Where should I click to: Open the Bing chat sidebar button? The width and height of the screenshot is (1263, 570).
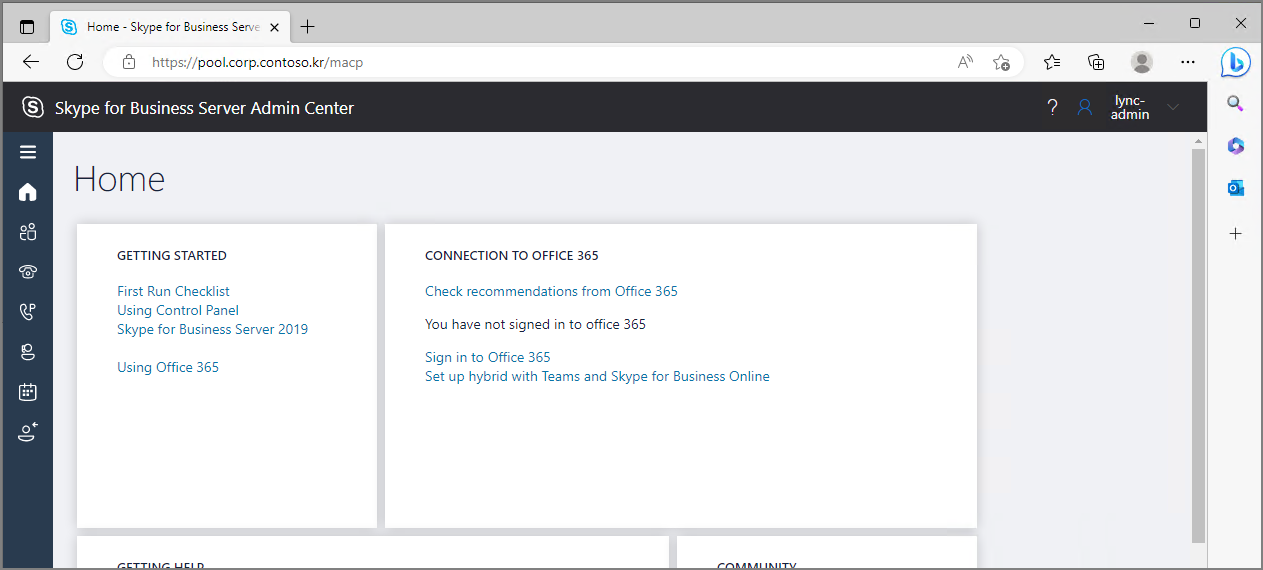1236,62
